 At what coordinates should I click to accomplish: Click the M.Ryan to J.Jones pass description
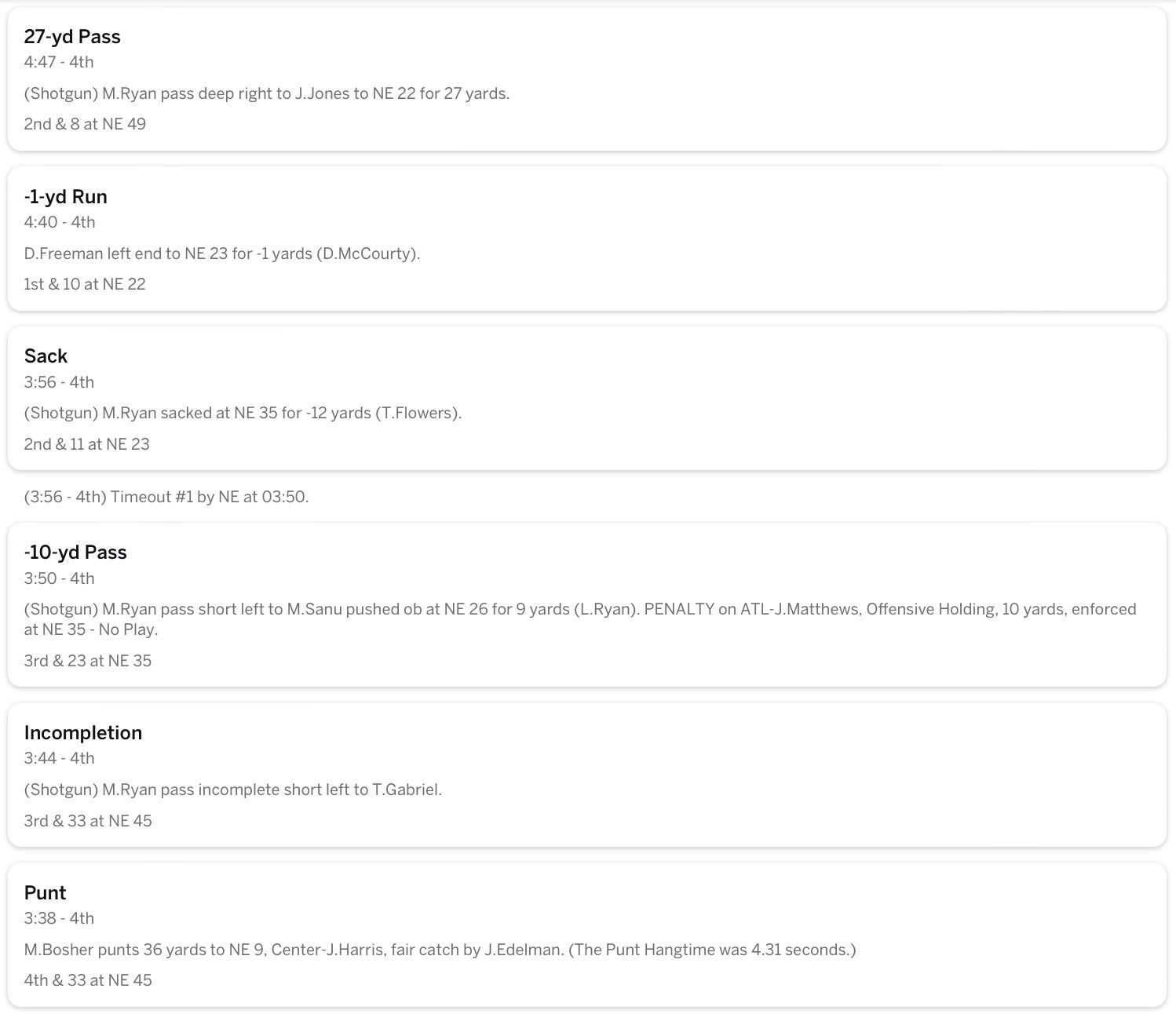pos(267,93)
